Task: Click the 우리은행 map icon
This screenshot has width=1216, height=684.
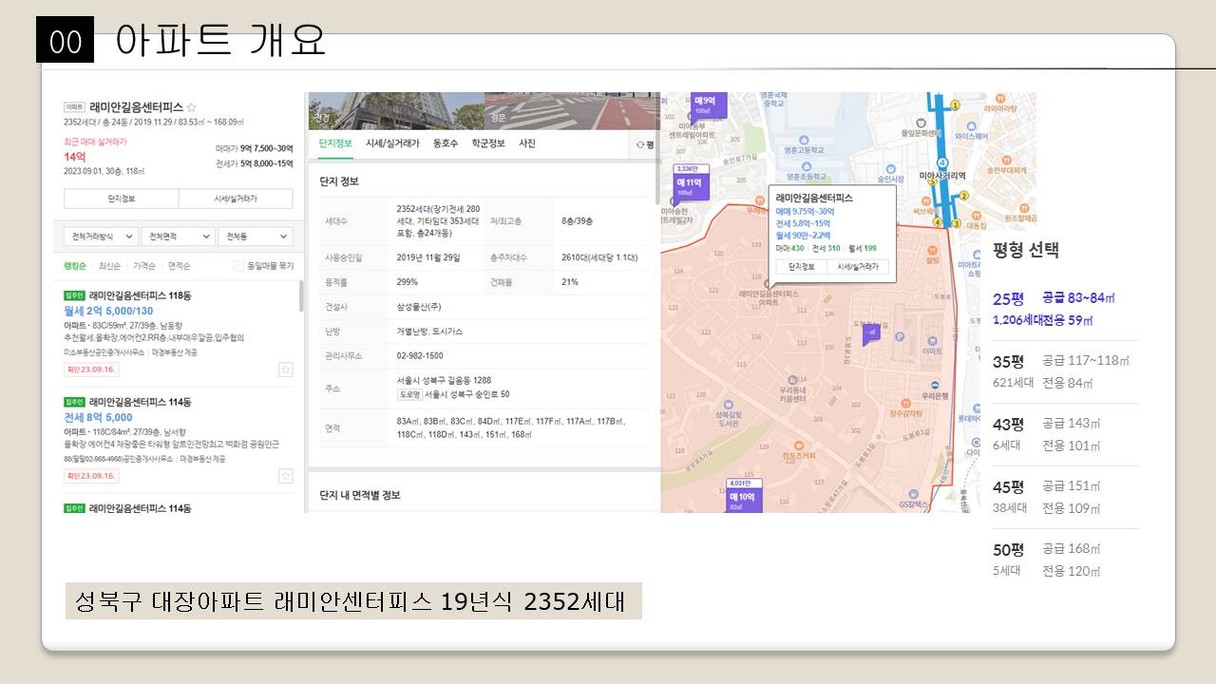Action: 934,386
